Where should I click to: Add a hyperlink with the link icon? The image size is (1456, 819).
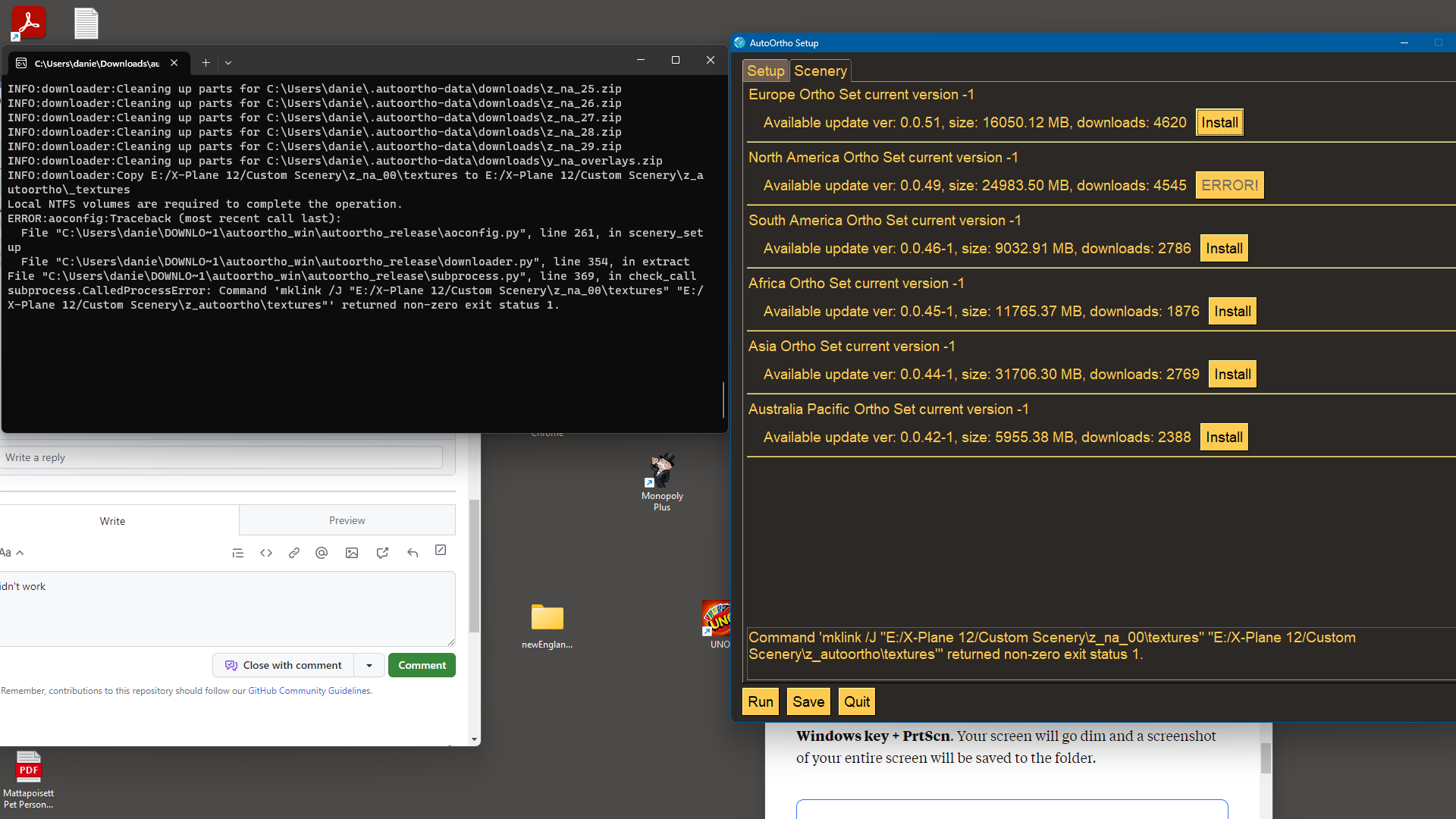tap(293, 552)
